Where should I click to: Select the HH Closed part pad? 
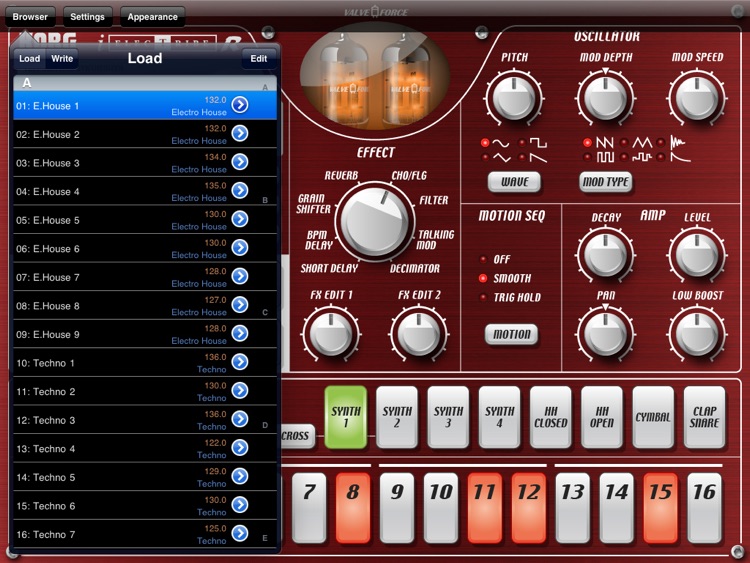[x=550, y=416]
